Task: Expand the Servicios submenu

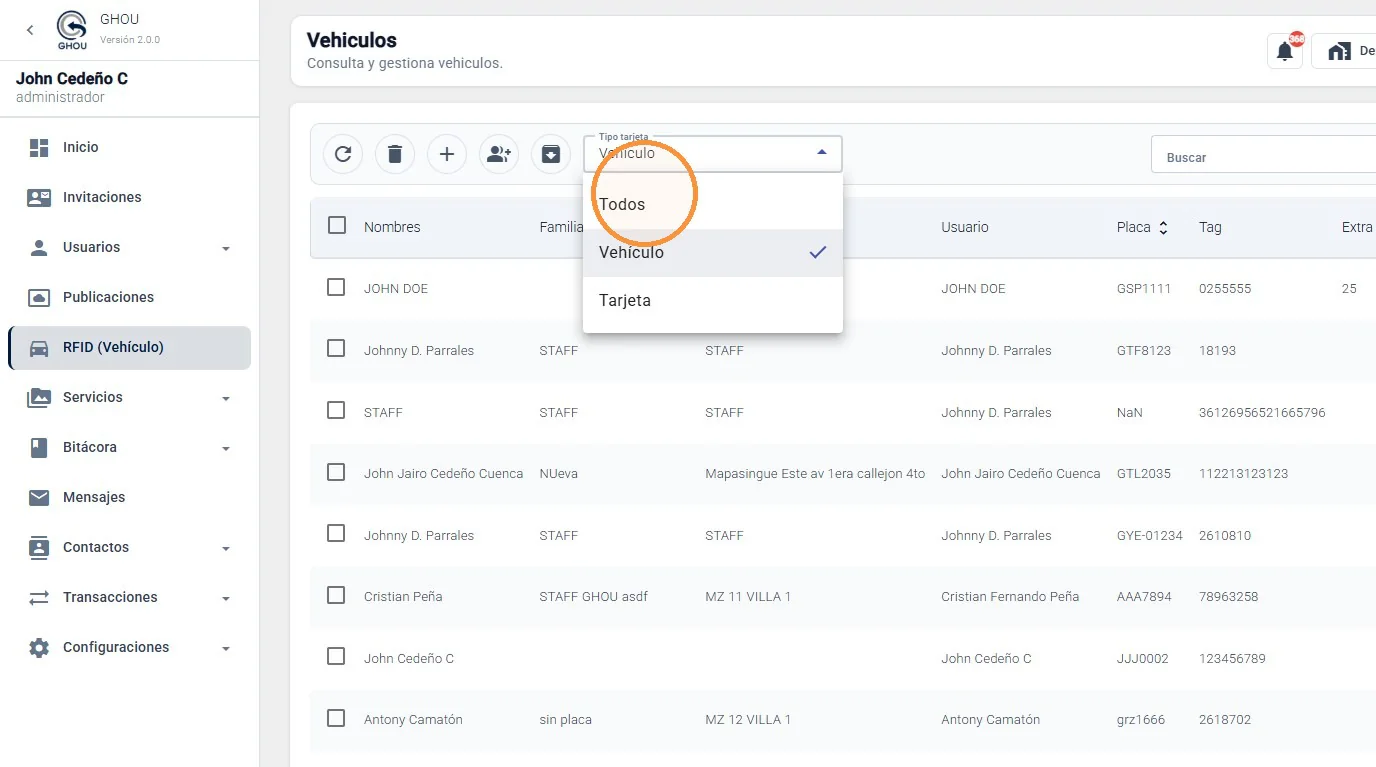Action: (x=226, y=398)
